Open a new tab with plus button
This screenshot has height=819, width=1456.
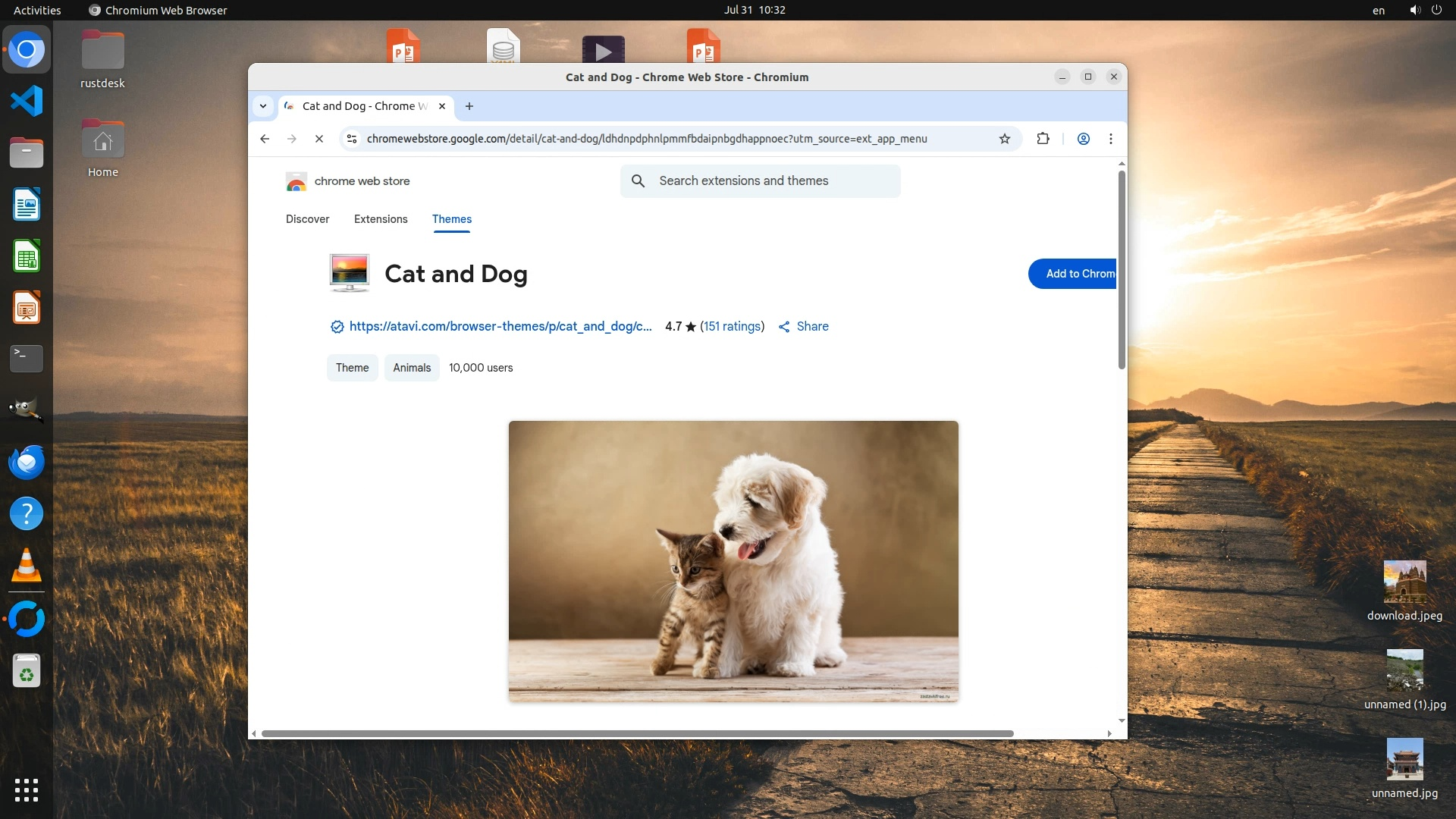[x=469, y=106]
